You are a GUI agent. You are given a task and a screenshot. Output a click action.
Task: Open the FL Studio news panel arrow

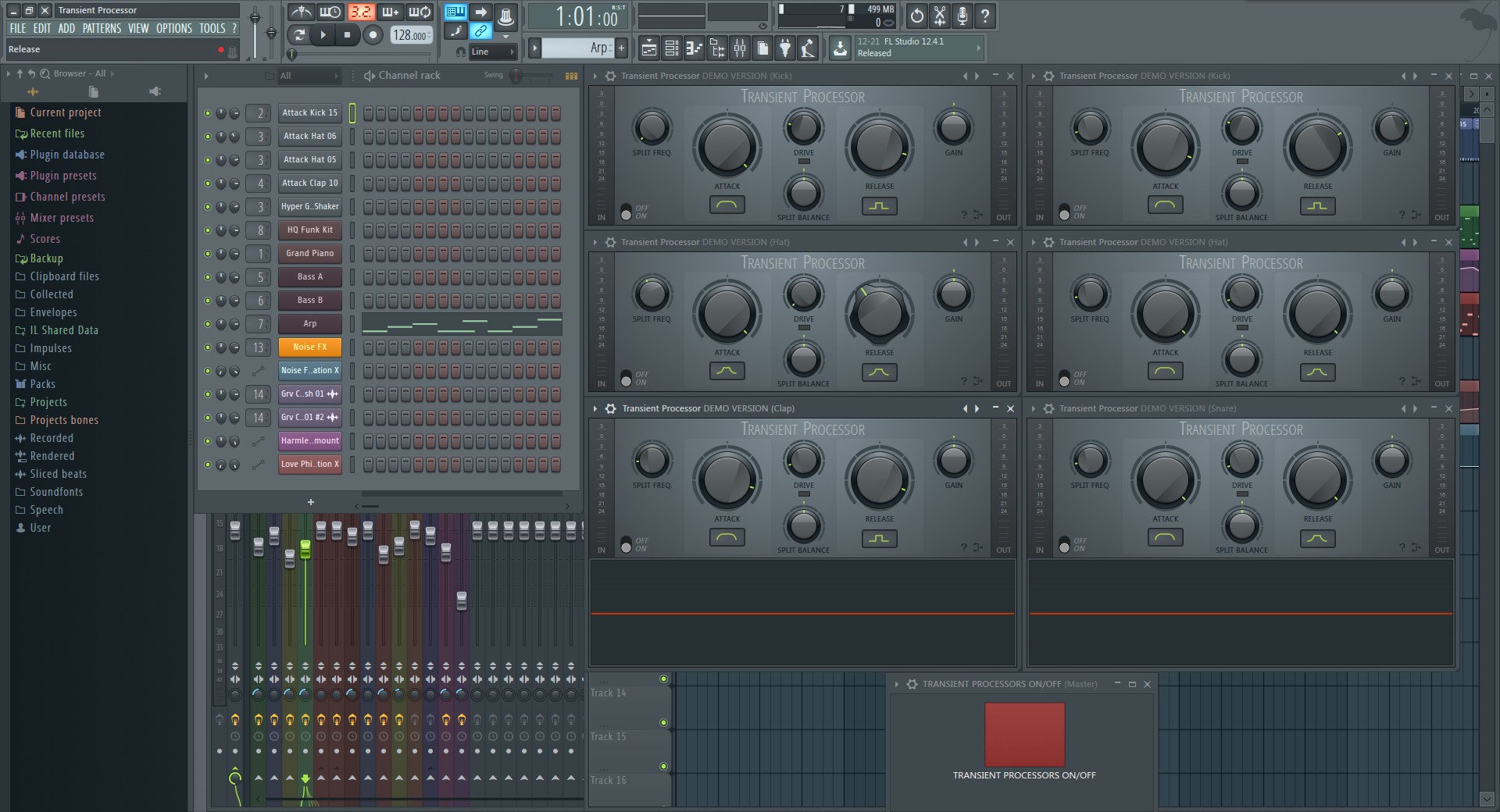978,48
